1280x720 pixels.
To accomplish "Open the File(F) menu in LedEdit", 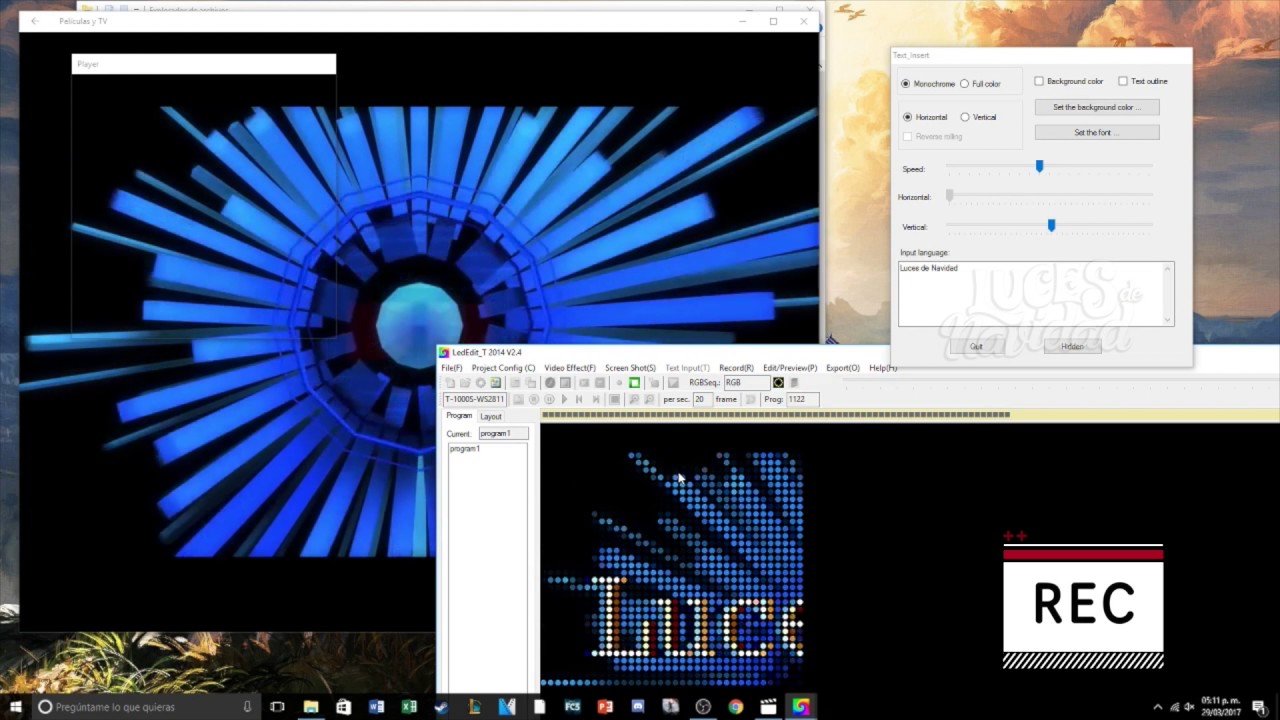I will [452, 368].
